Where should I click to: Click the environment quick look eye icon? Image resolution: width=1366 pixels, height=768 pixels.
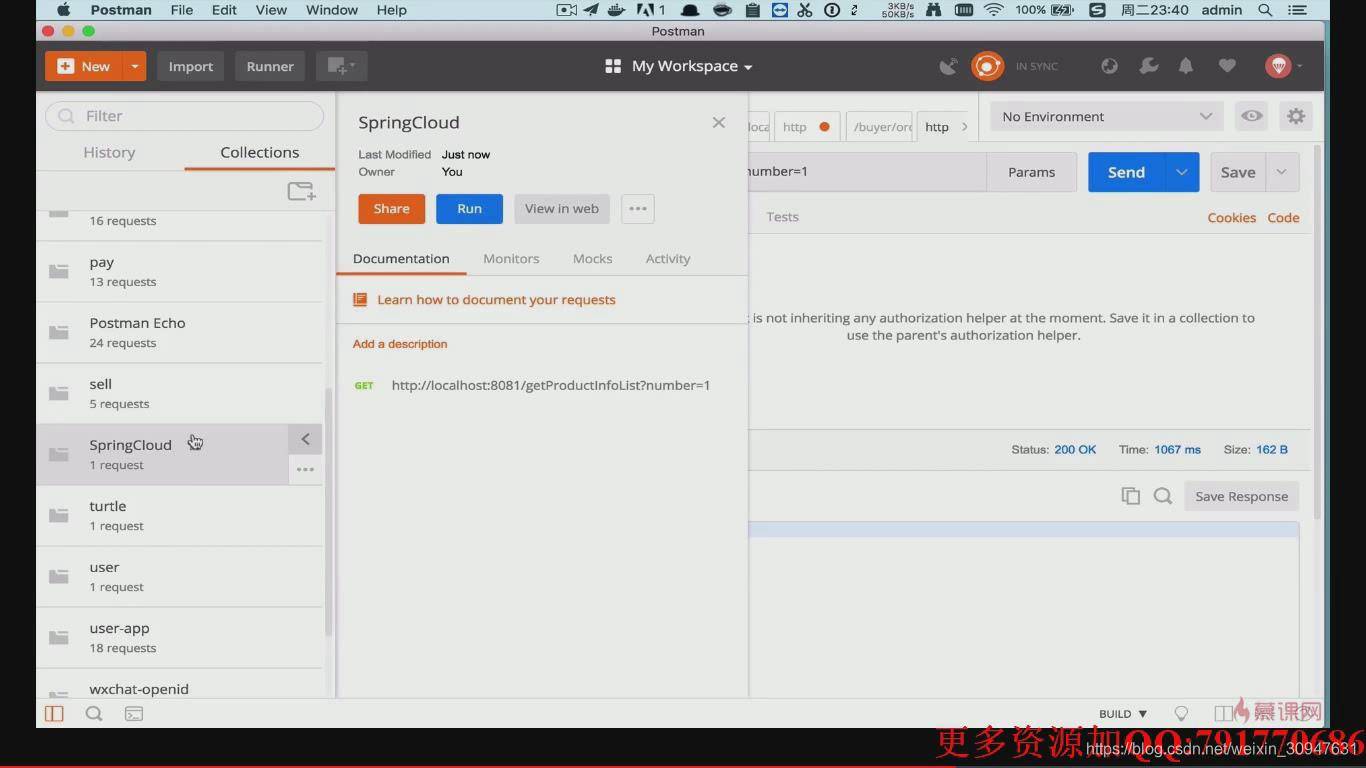pyautogui.click(x=1251, y=116)
